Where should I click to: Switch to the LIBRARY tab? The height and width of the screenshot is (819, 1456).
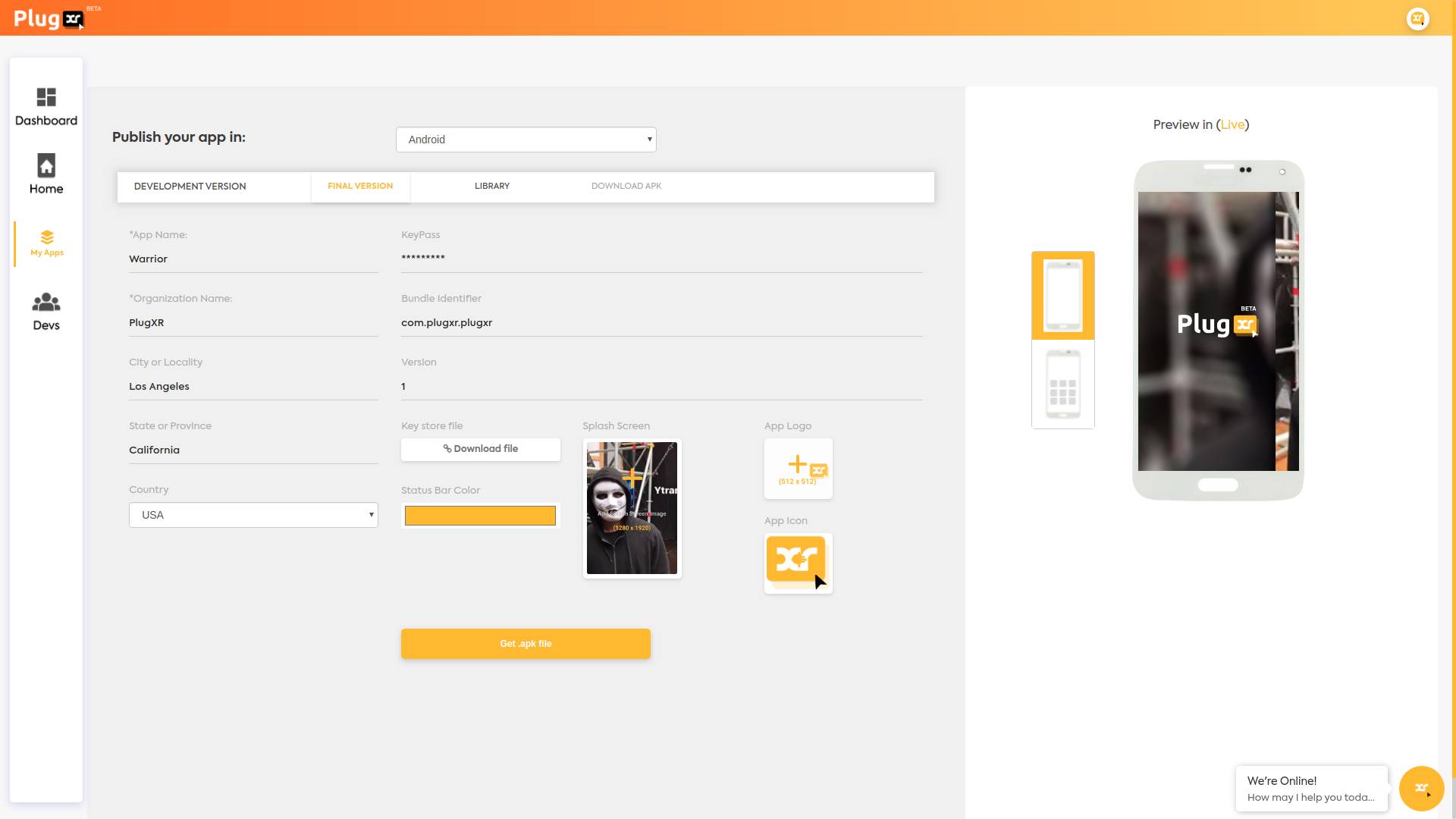pos(491,186)
